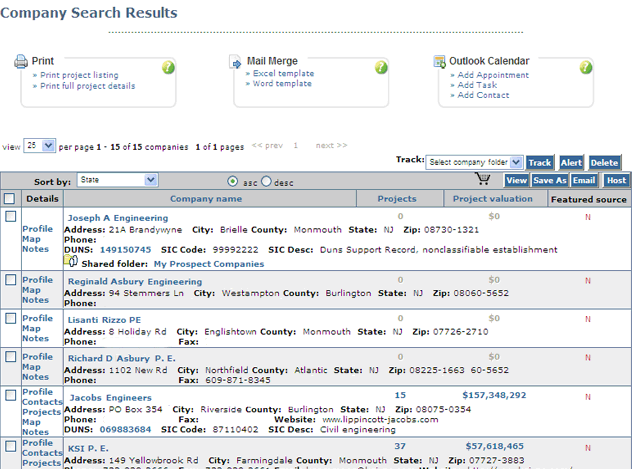This screenshot has width=637, height=469.
Task: Open Notes for Lisanti Rizzo PE
Action: coord(35,339)
